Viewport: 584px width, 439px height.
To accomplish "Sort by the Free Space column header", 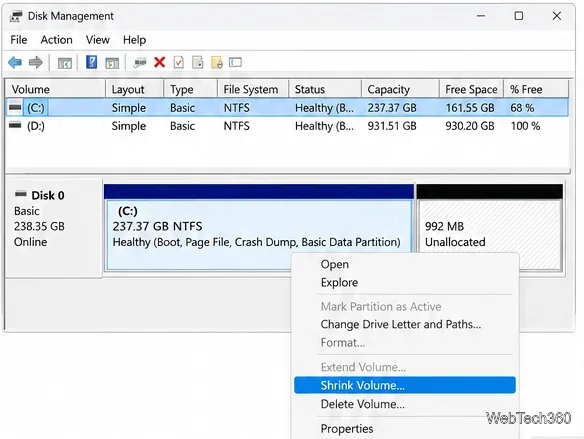I will pyautogui.click(x=472, y=89).
